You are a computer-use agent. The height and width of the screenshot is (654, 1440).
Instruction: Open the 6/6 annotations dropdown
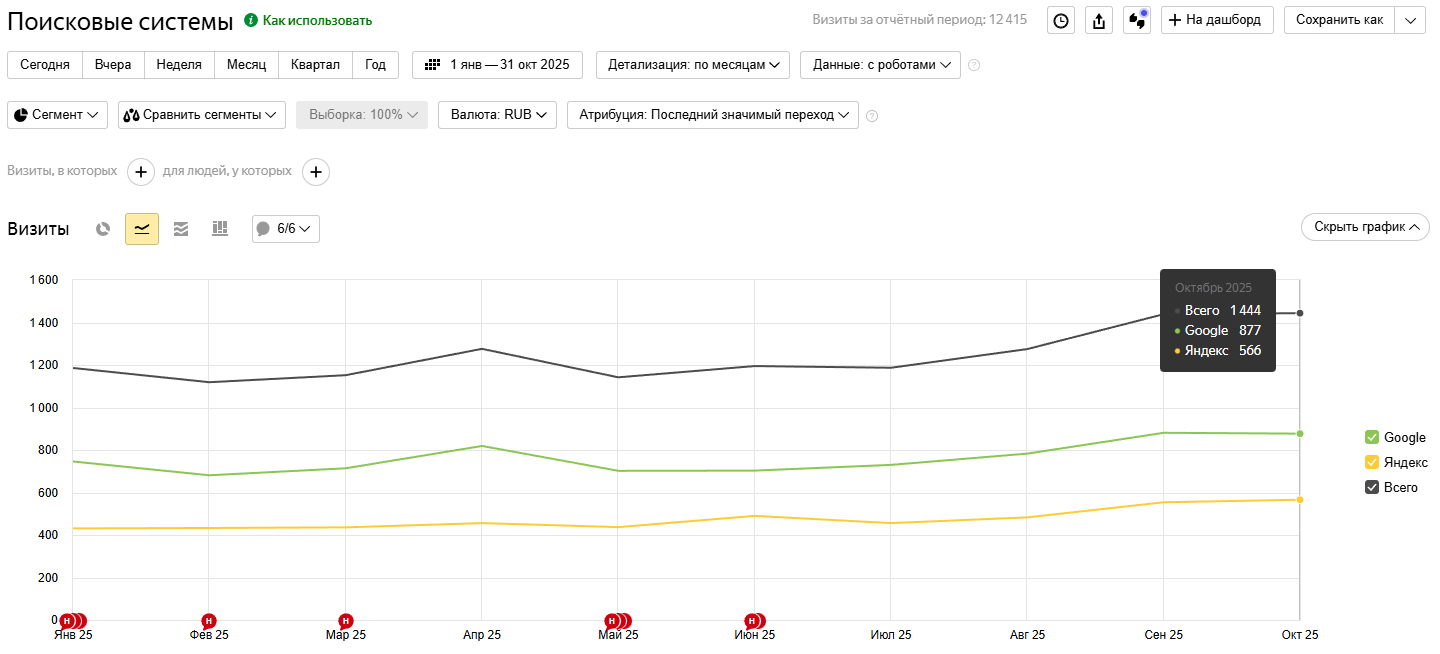[286, 229]
